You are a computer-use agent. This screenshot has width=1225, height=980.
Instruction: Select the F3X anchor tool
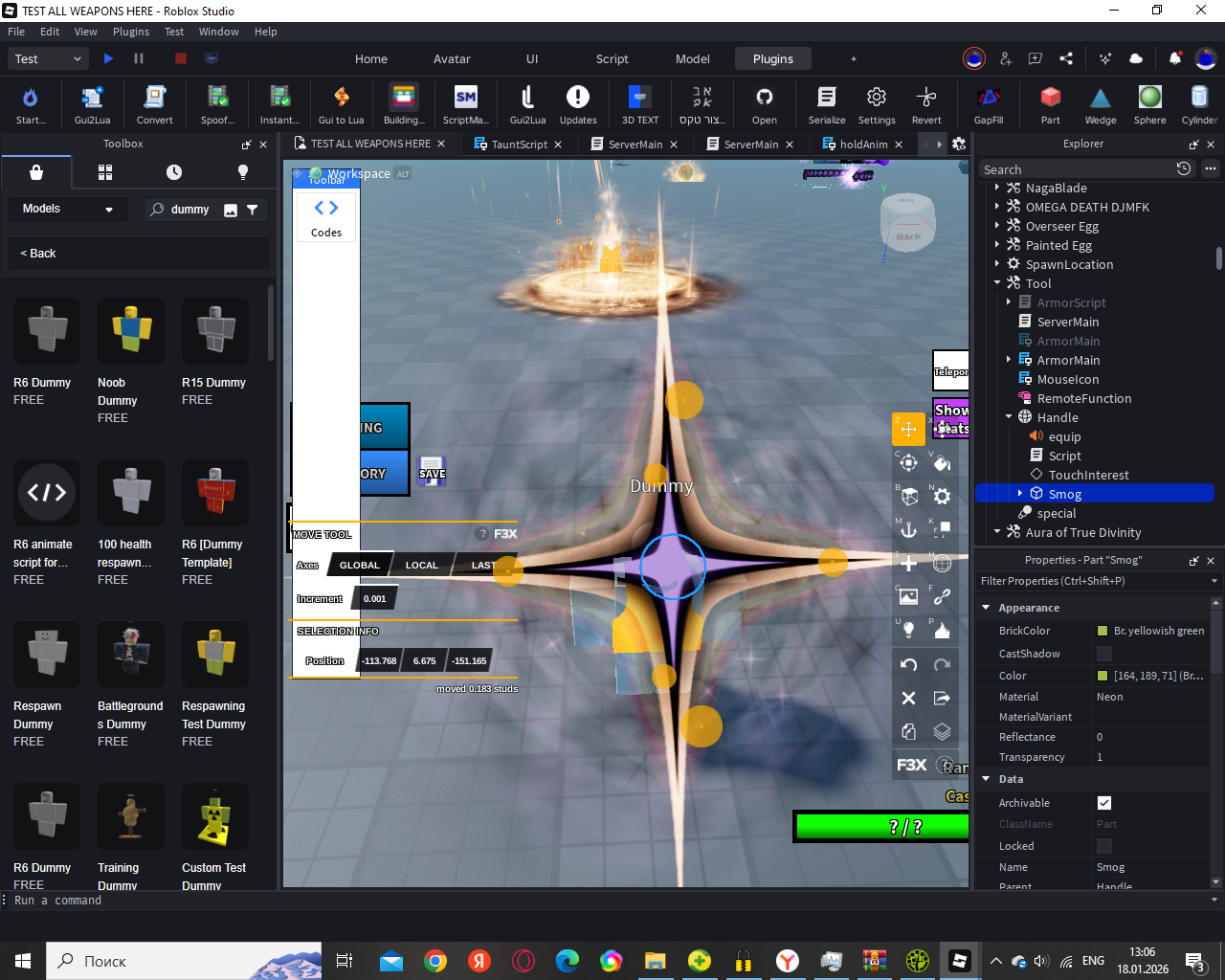[x=908, y=529]
